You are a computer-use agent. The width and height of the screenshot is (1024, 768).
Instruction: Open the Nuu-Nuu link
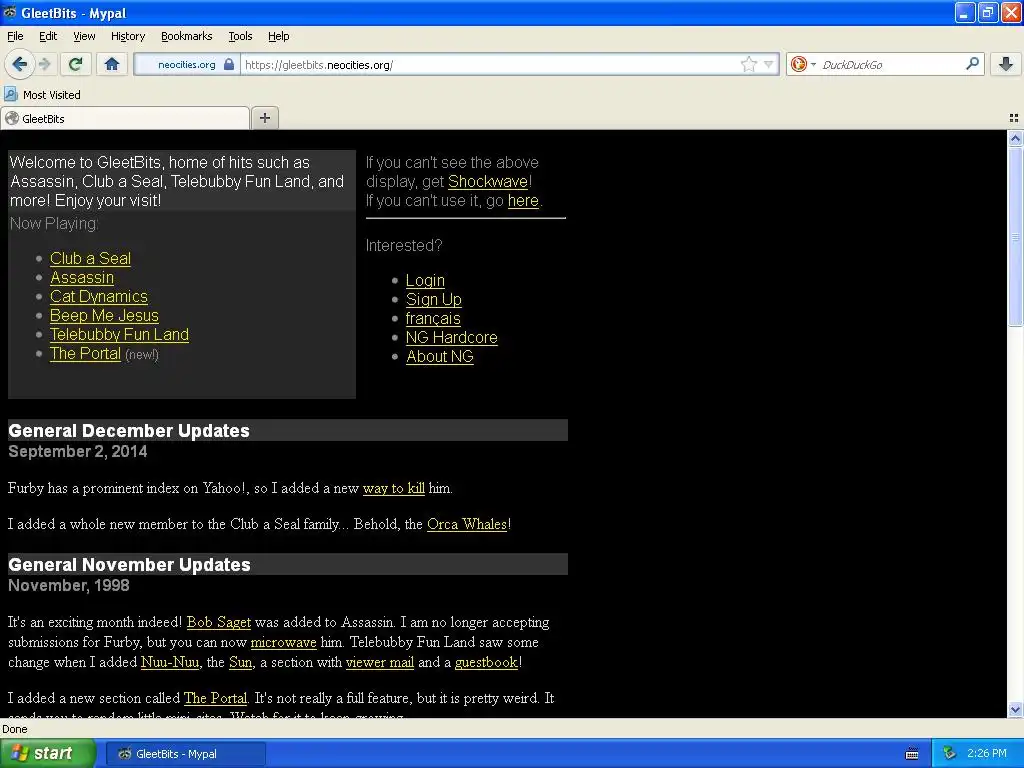(x=170, y=662)
